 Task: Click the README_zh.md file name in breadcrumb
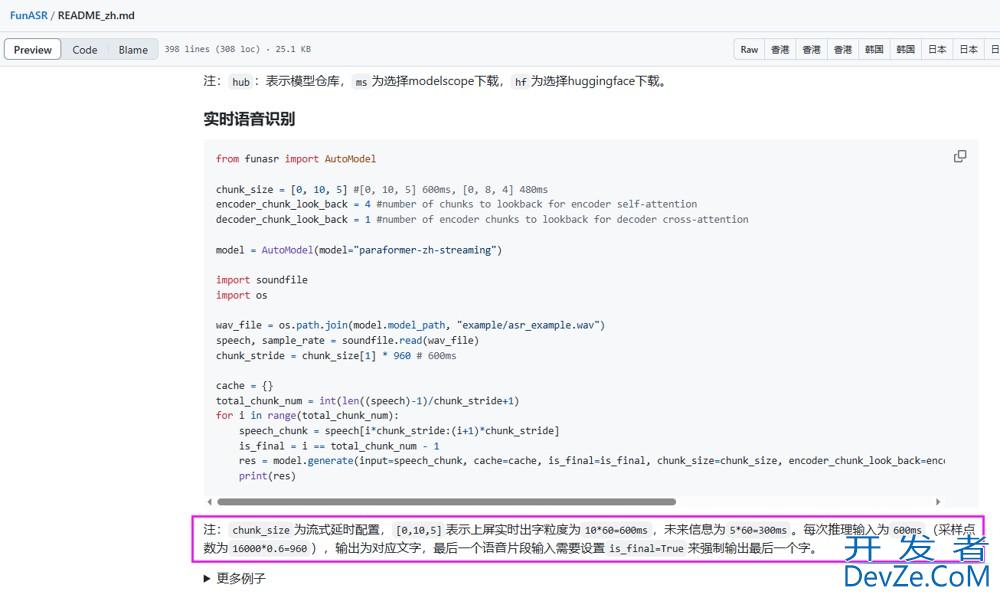(x=96, y=15)
